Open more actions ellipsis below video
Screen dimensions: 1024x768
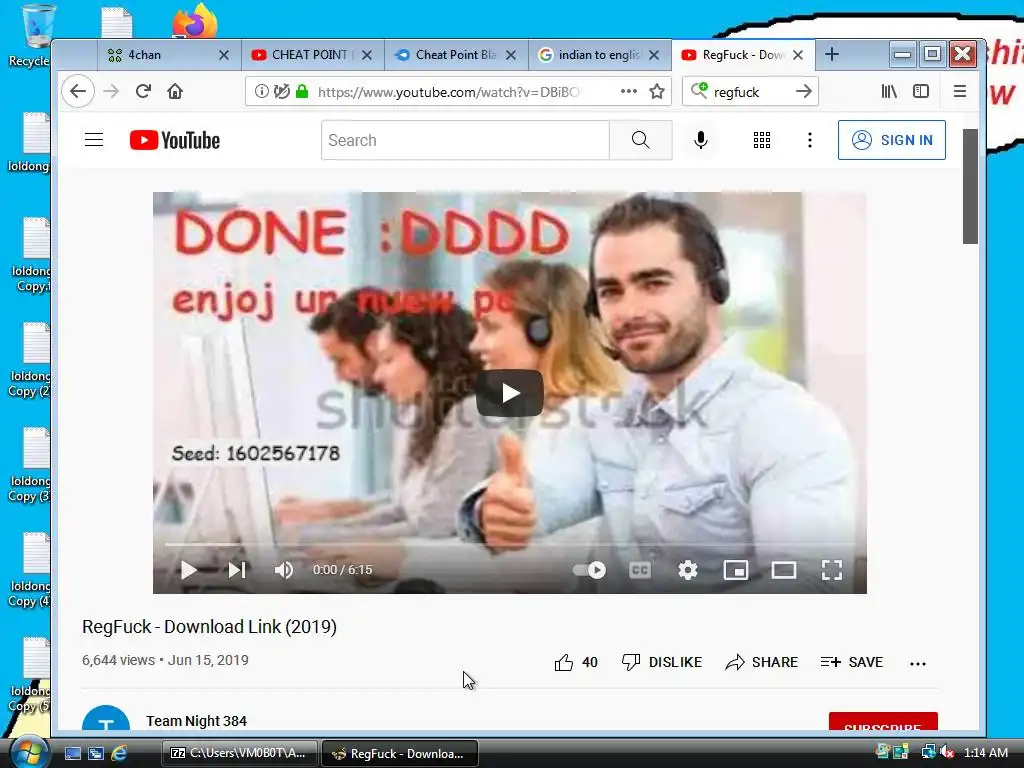click(x=918, y=664)
